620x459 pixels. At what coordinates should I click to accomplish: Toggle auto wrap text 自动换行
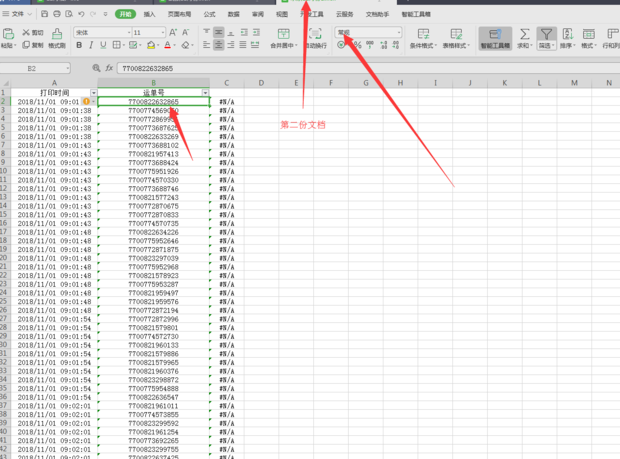(x=316, y=38)
